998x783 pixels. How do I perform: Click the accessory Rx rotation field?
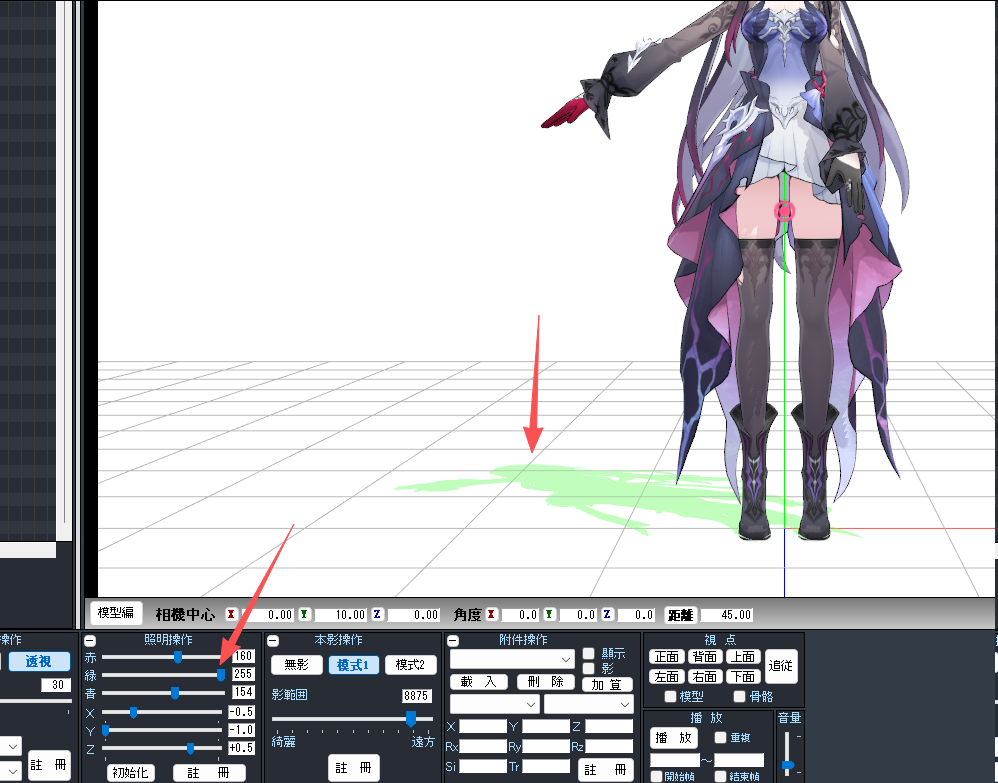[x=482, y=746]
